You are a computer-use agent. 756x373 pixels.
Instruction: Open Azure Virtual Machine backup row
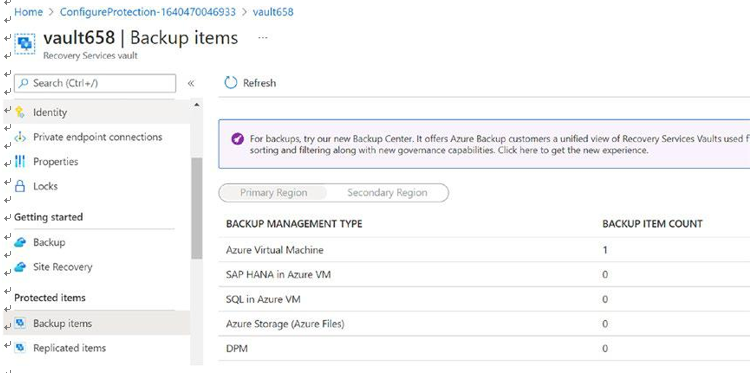(484, 250)
